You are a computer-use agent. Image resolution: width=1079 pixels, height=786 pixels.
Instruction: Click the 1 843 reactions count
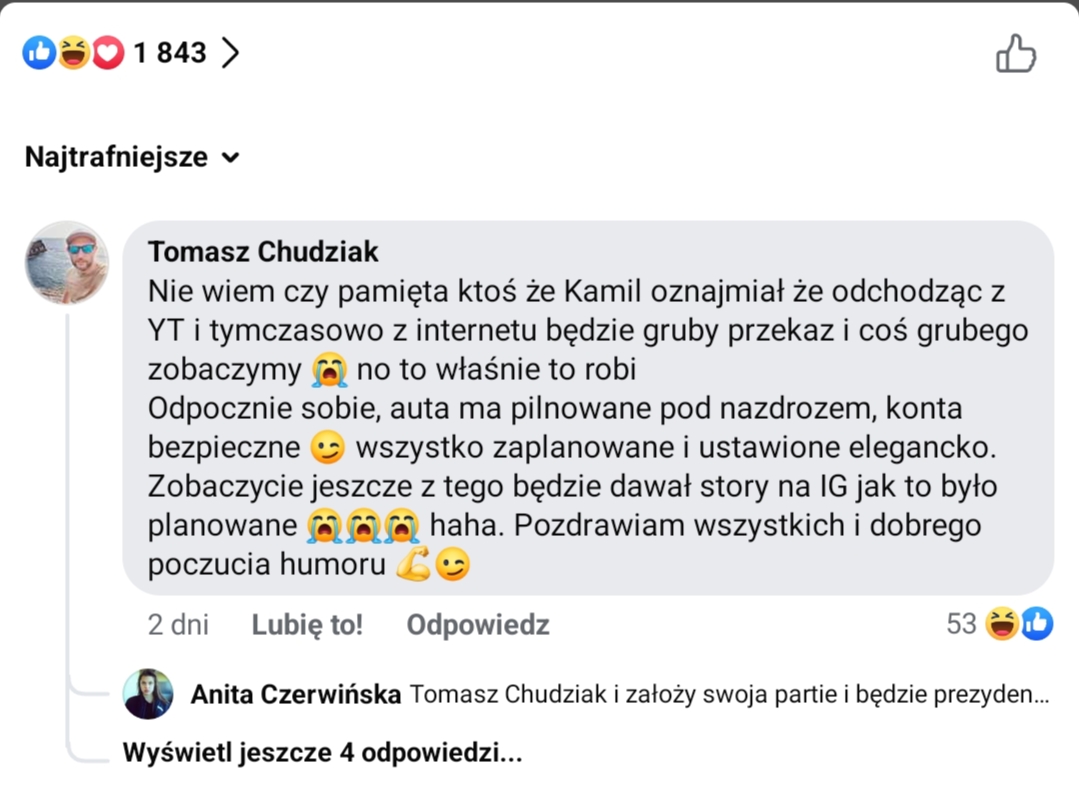coord(169,52)
